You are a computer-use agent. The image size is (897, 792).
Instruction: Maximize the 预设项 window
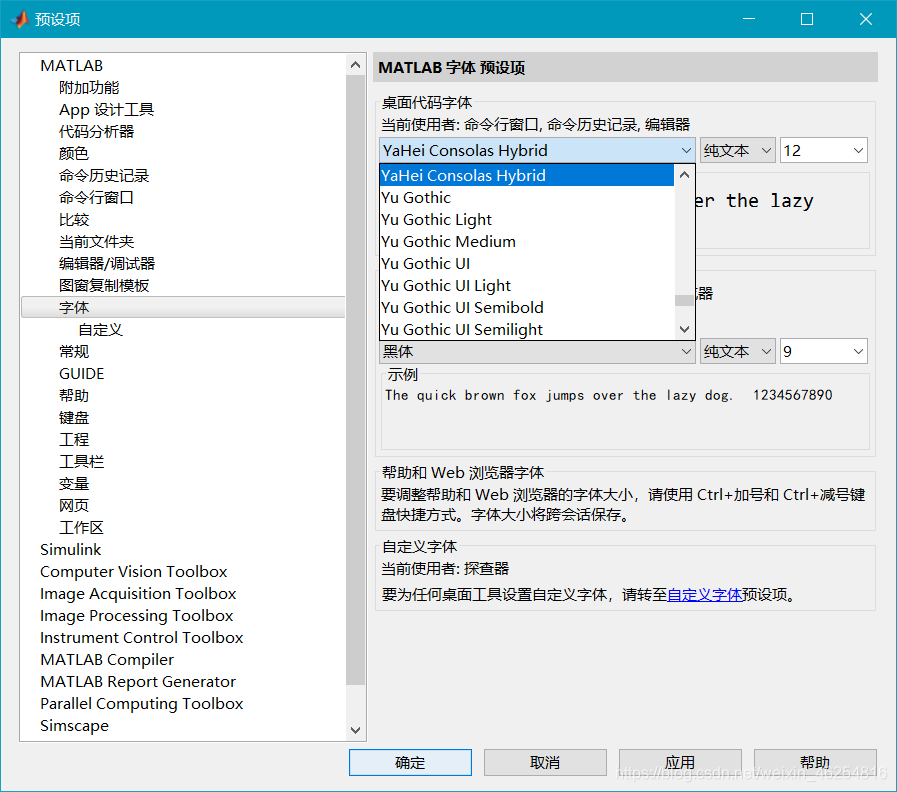807,19
